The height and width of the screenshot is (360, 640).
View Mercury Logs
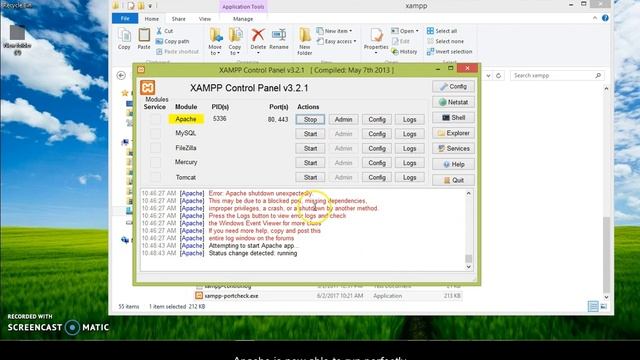click(x=409, y=163)
